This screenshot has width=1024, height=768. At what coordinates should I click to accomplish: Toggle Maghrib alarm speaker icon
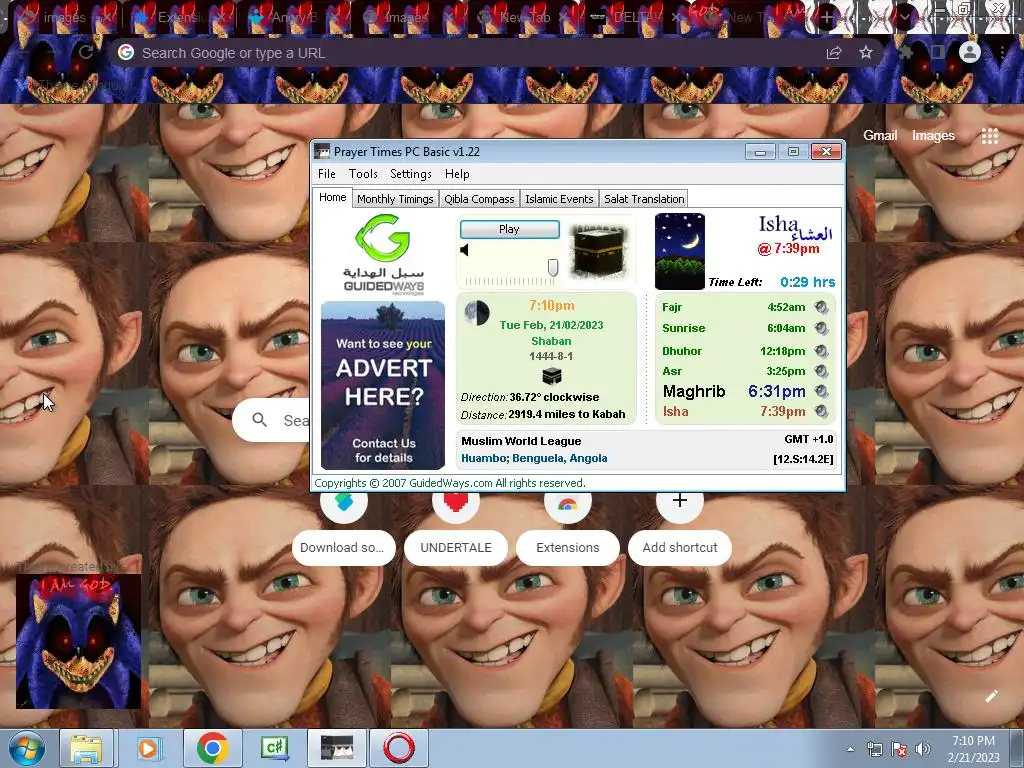tap(822, 391)
